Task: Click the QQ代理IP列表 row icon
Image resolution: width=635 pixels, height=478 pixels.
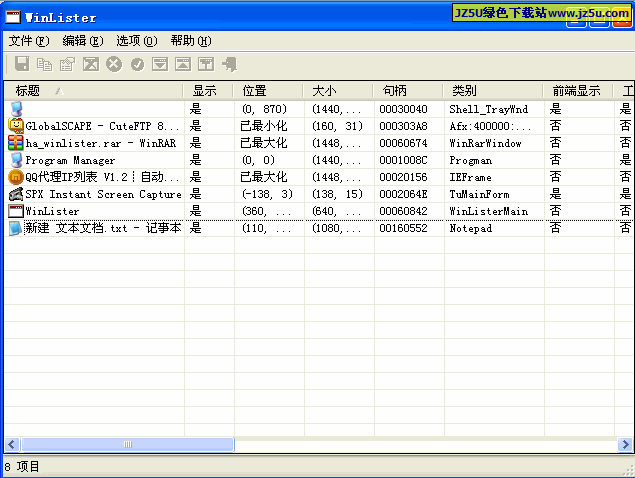Action: [x=16, y=177]
